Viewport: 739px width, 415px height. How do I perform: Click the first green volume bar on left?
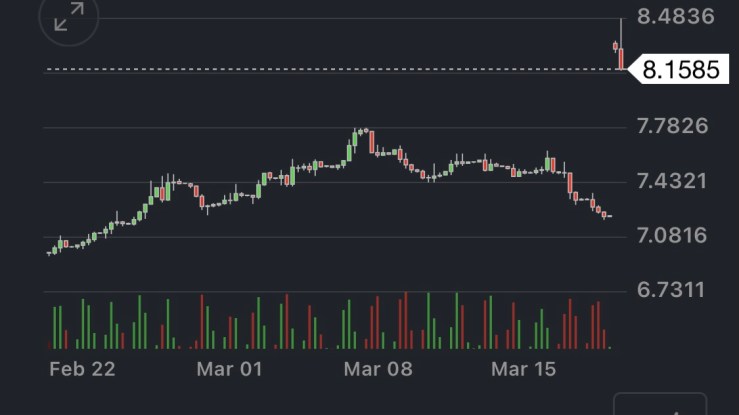[x=53, y=328]
